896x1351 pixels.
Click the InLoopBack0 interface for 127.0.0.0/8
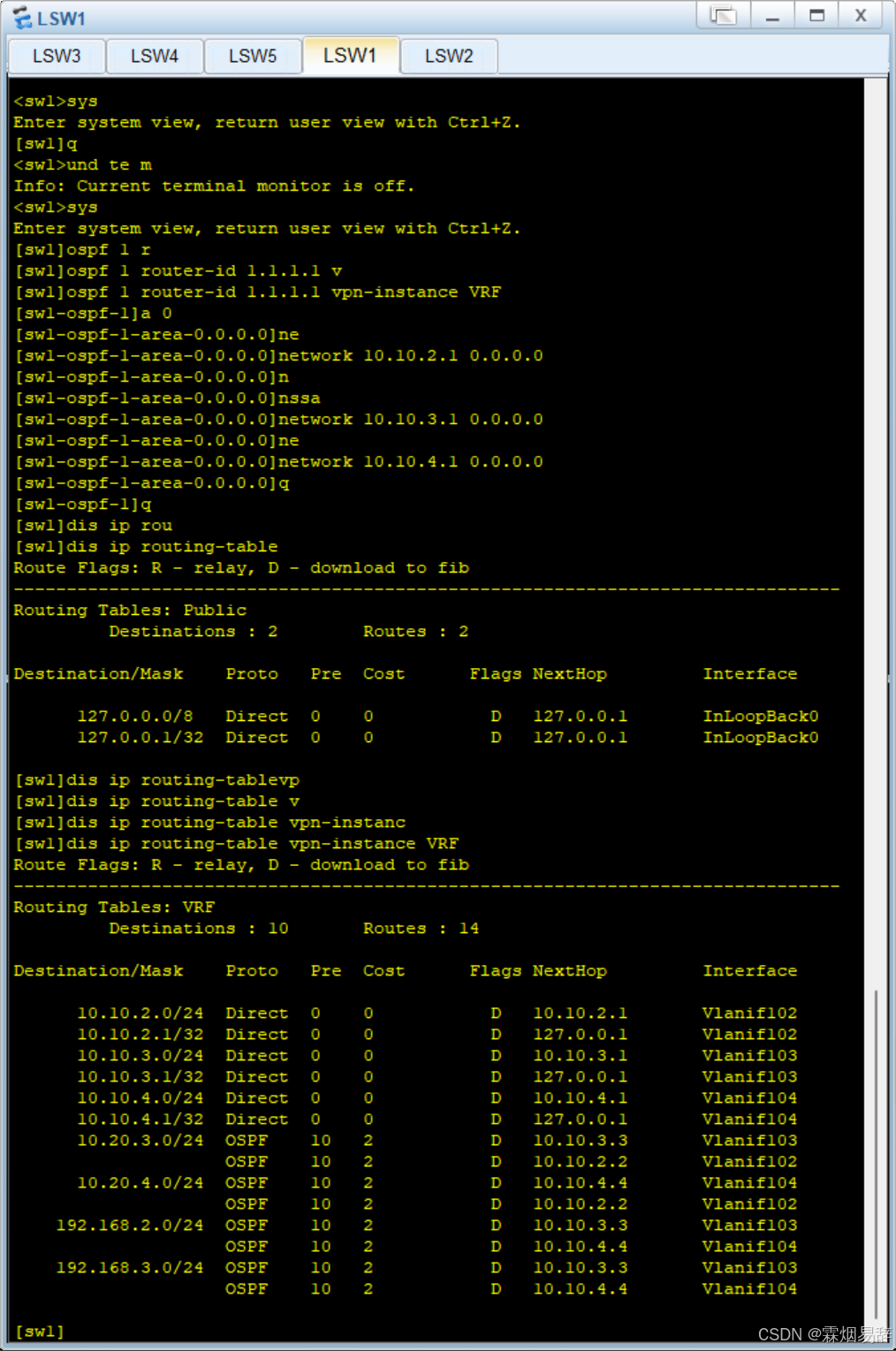pos(761,716)
